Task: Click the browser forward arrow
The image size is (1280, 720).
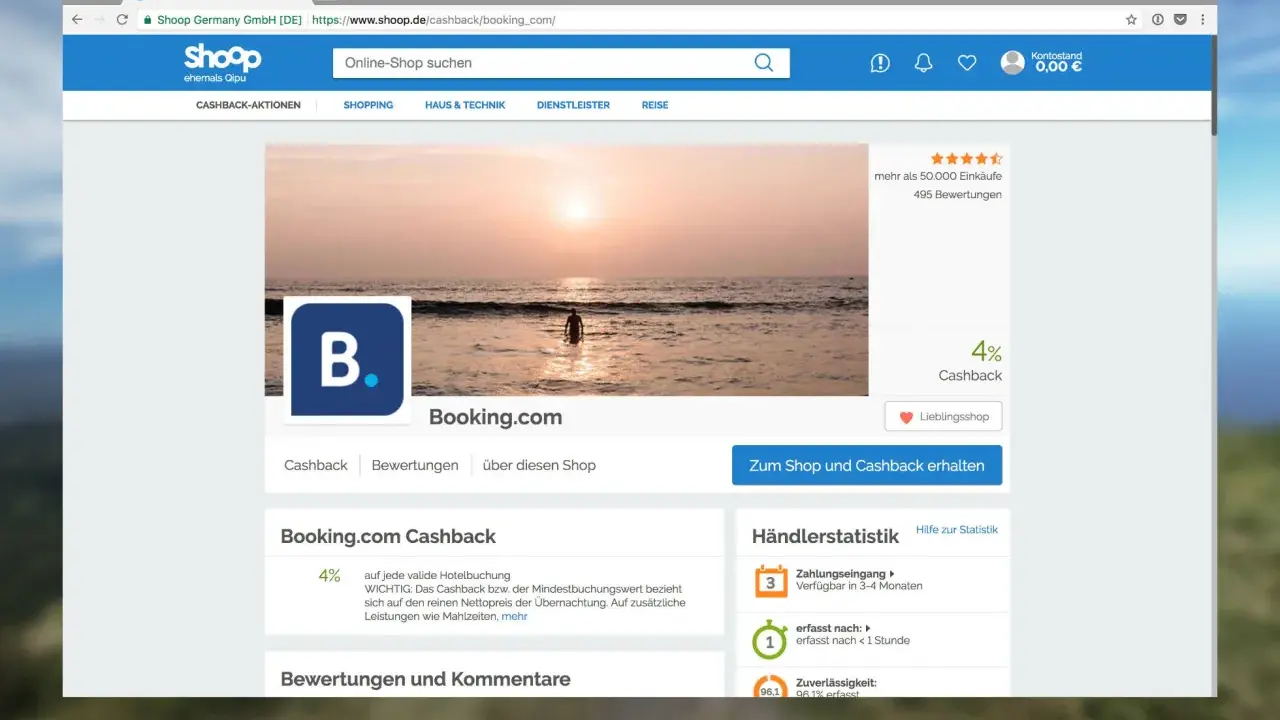Action: click(x=99, y=19)
